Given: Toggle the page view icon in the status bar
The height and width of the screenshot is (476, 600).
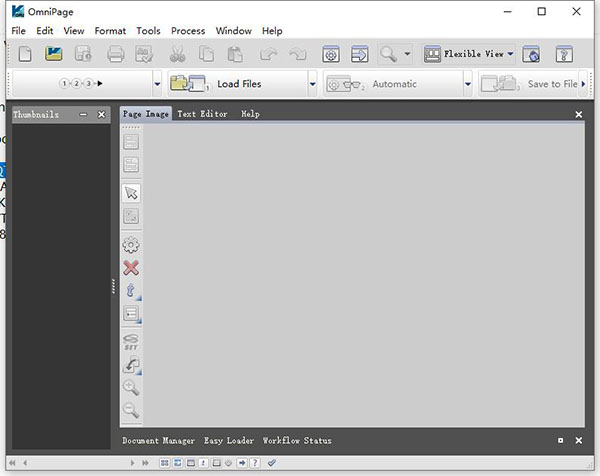Looking at the screenshot, I should (216, 463).
